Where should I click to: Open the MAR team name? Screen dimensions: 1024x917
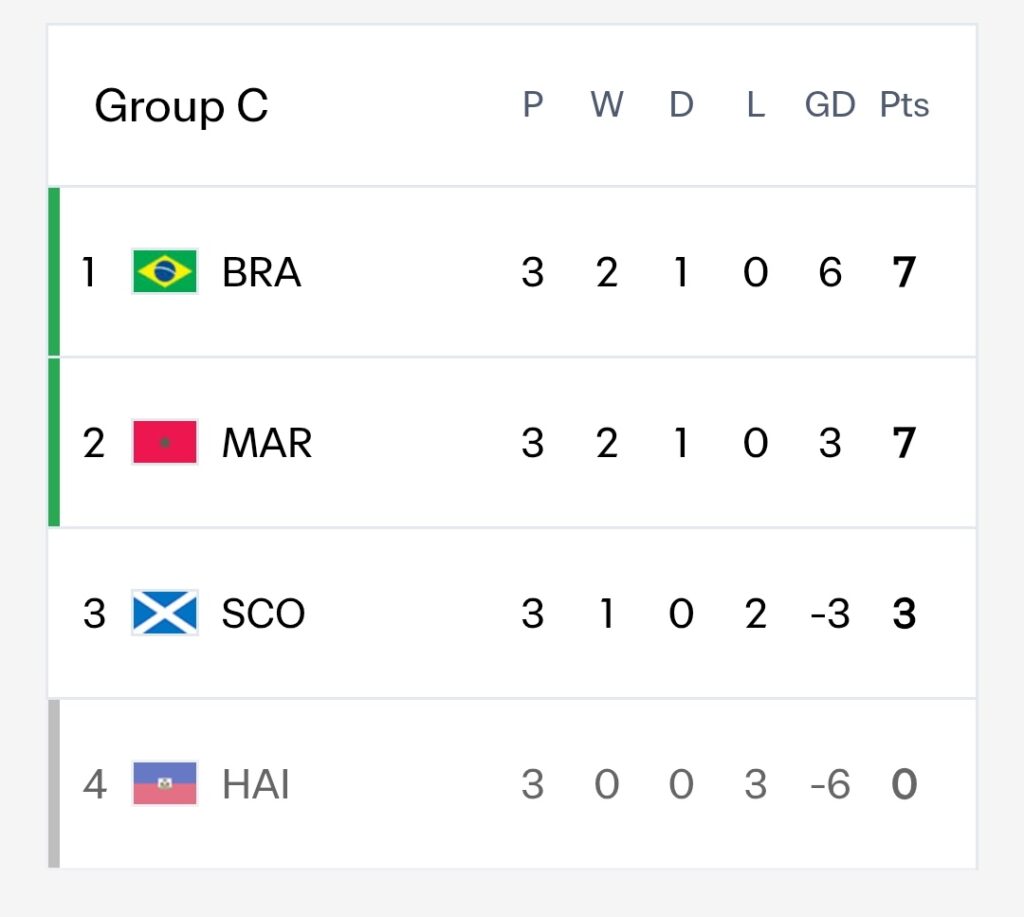point(267,443)
